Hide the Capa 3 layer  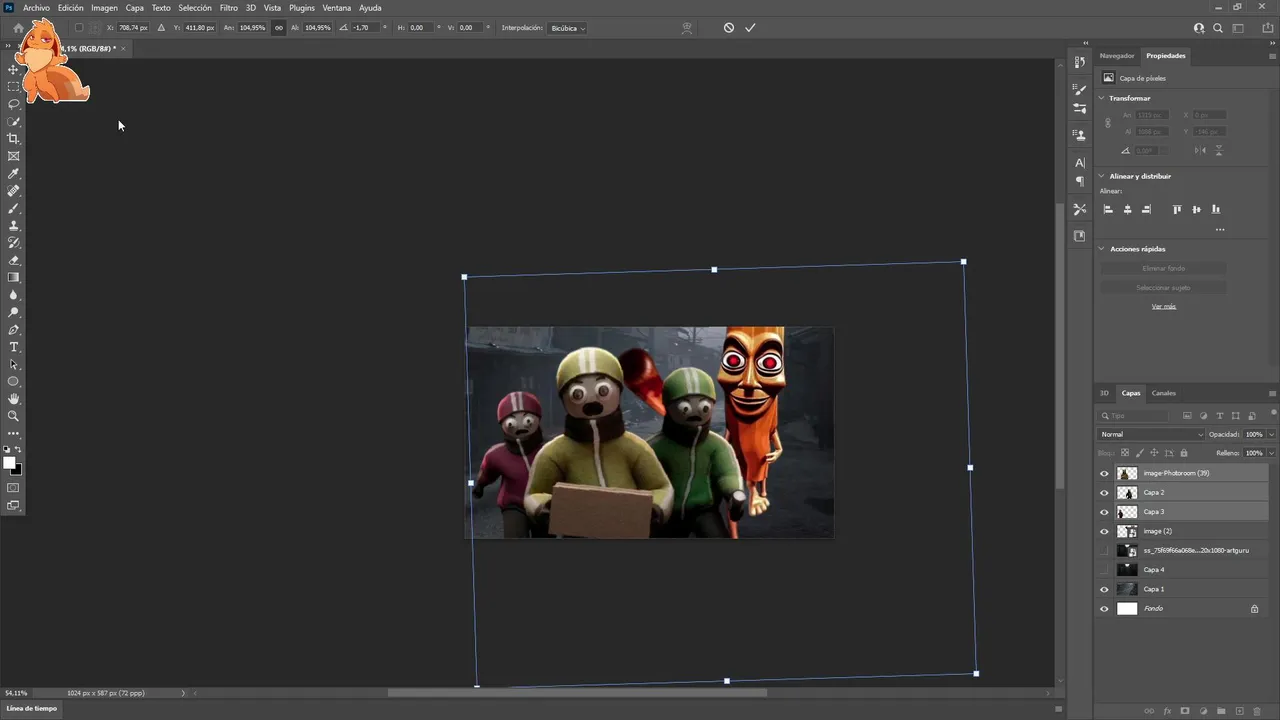(x=1104, y=512)
